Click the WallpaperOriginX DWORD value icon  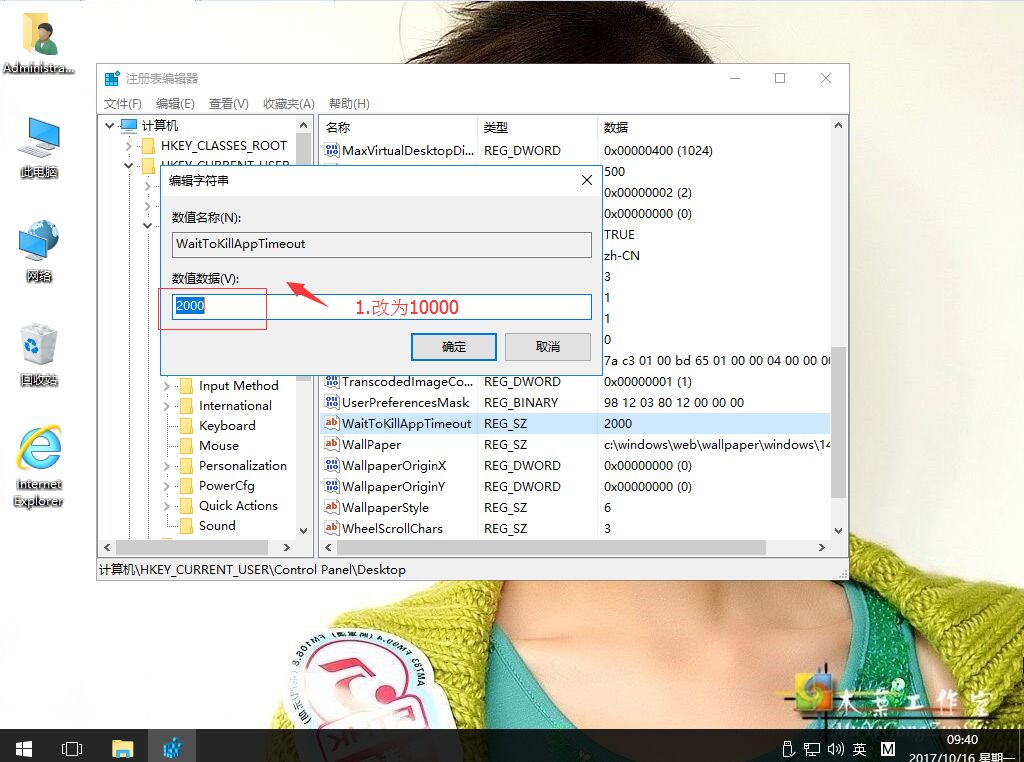pyautogui.click(x=332, y=466)
